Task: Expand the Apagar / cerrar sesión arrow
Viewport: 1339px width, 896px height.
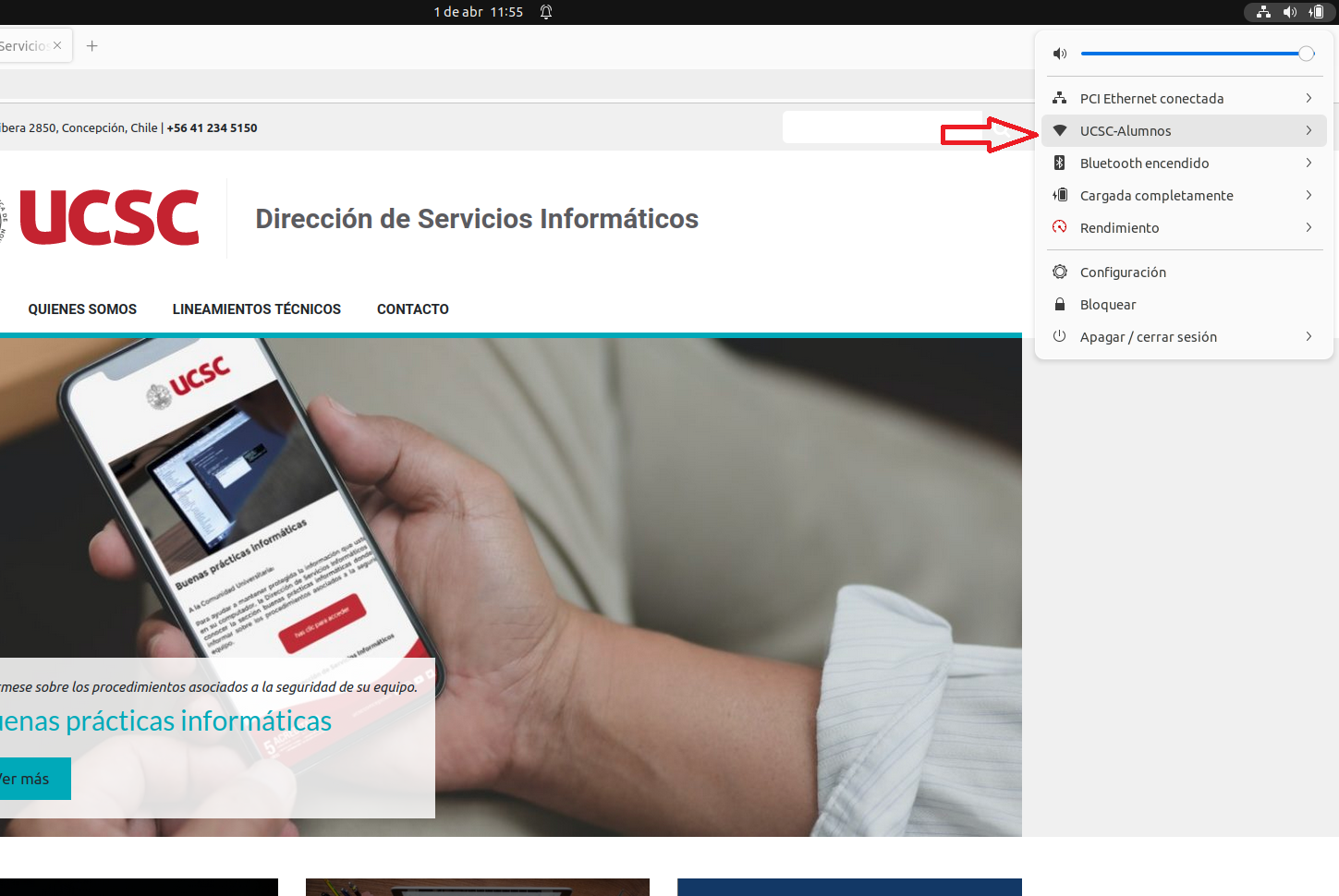Action: coord(1309,336)
